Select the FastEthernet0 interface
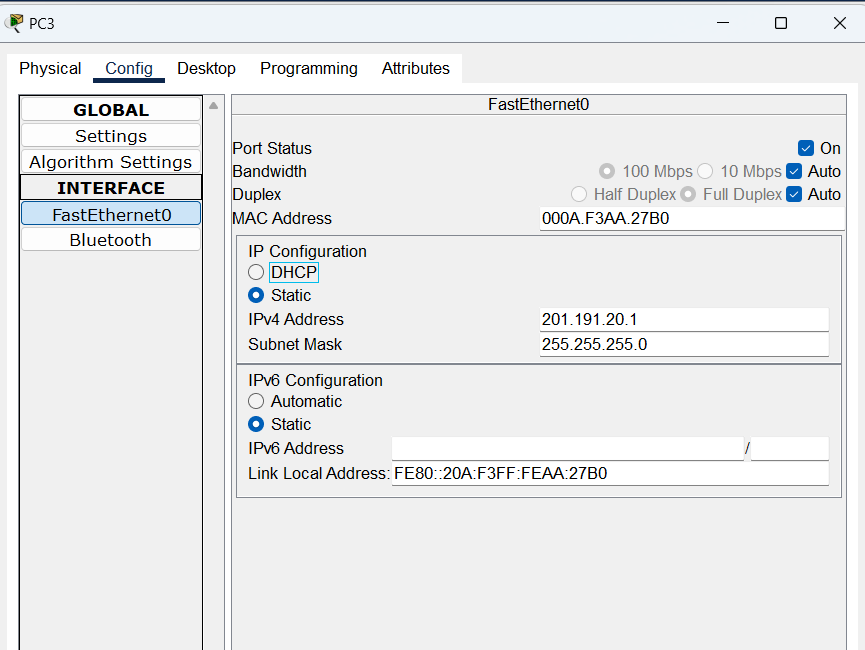 111,214
